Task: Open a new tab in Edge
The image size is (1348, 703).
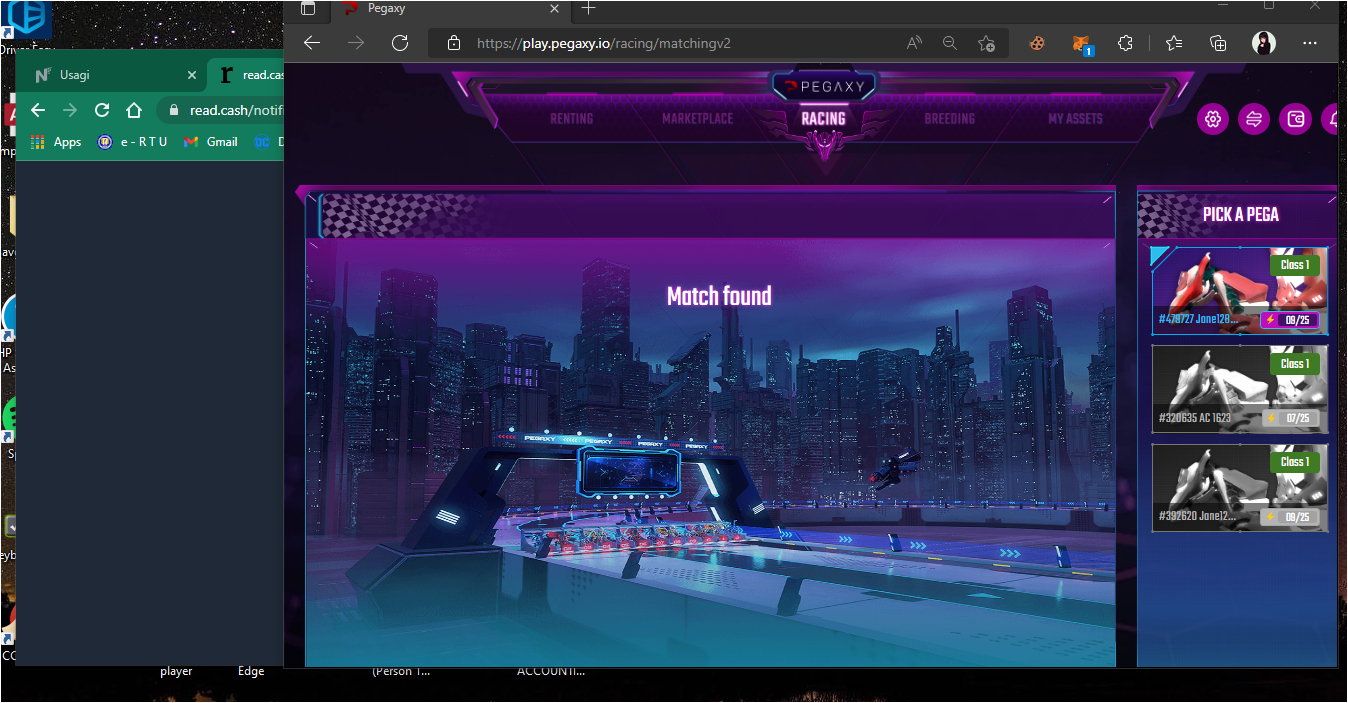Action: 588,8
